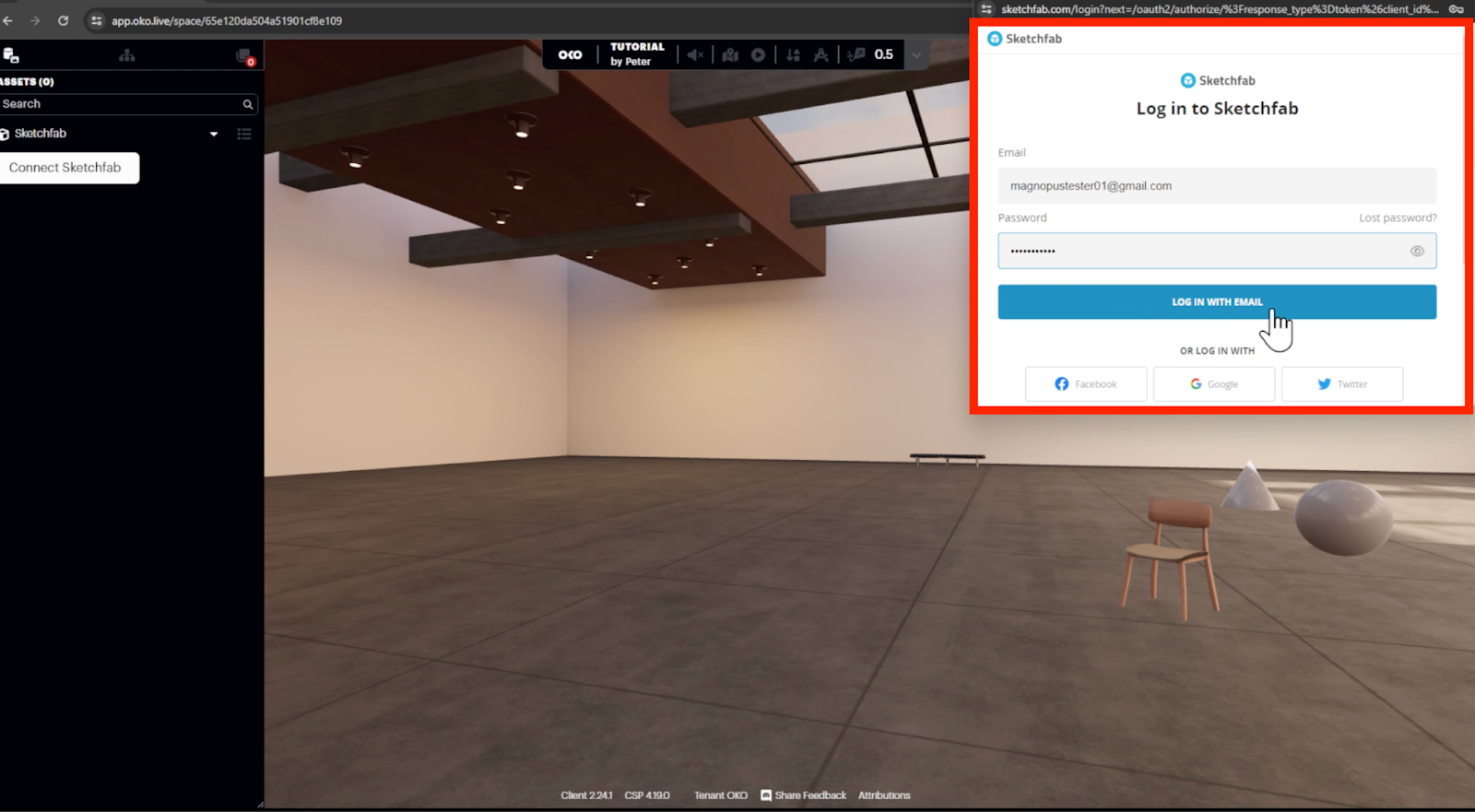Image resolution: width=1475 pixels, height=812 pixels.
Task: Click the Lost password? link
Action: [1397, 218]
